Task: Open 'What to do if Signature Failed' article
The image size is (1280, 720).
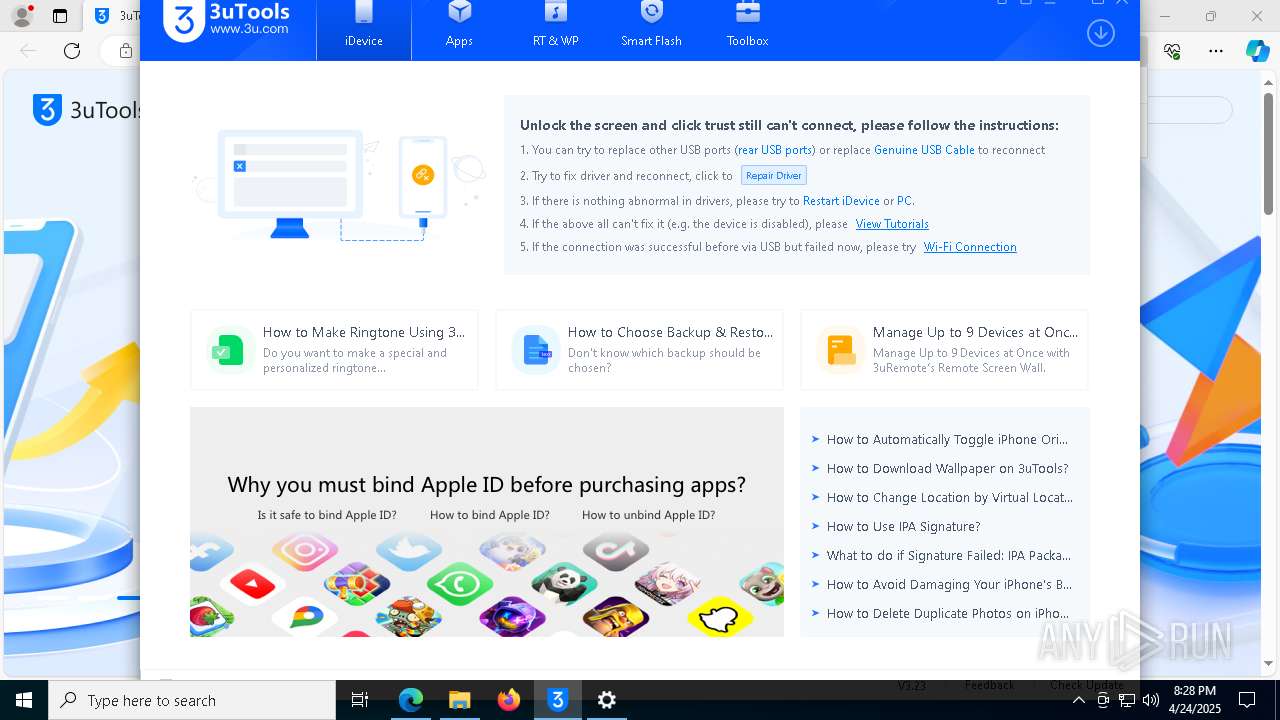Action: point(948,555)
